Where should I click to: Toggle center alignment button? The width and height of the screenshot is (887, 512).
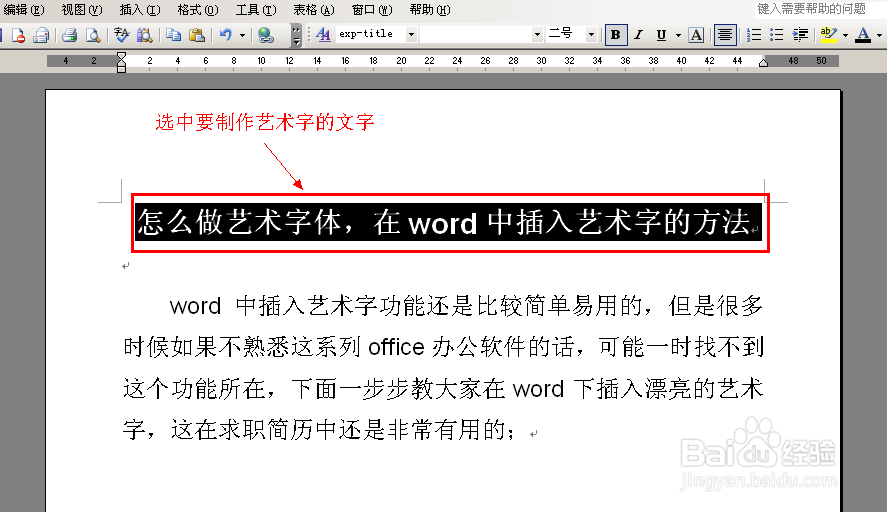[725, 35]
